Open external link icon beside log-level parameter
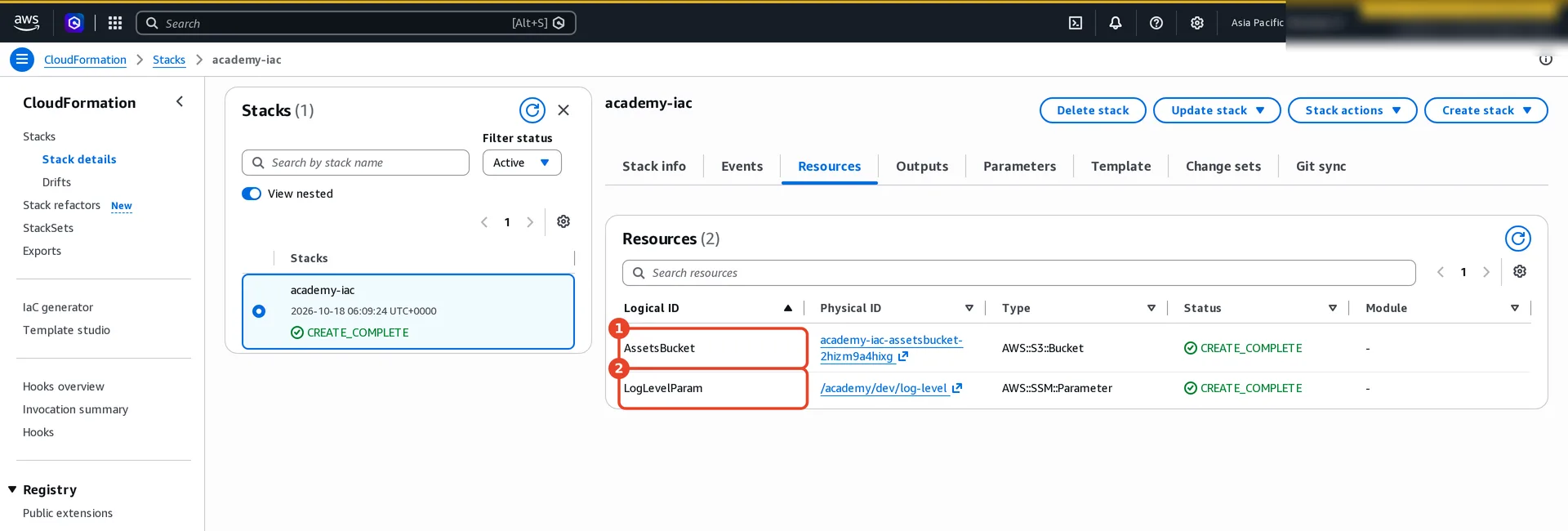 click(957, 388)
